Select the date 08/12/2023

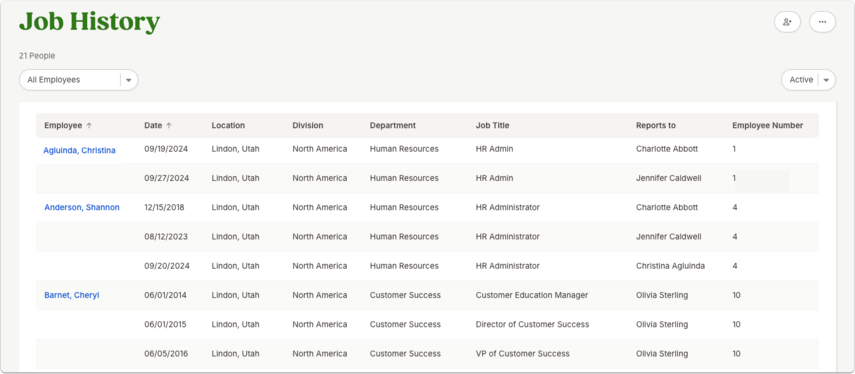pos(166,237)
